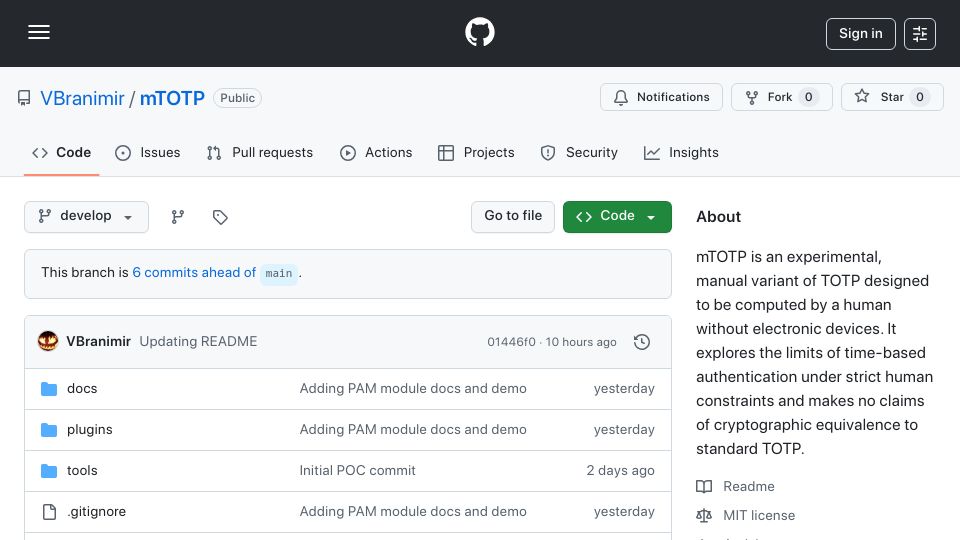The image size is (960, 540).
Task: Open the plugins folder
Action: (x=90, y=430)
